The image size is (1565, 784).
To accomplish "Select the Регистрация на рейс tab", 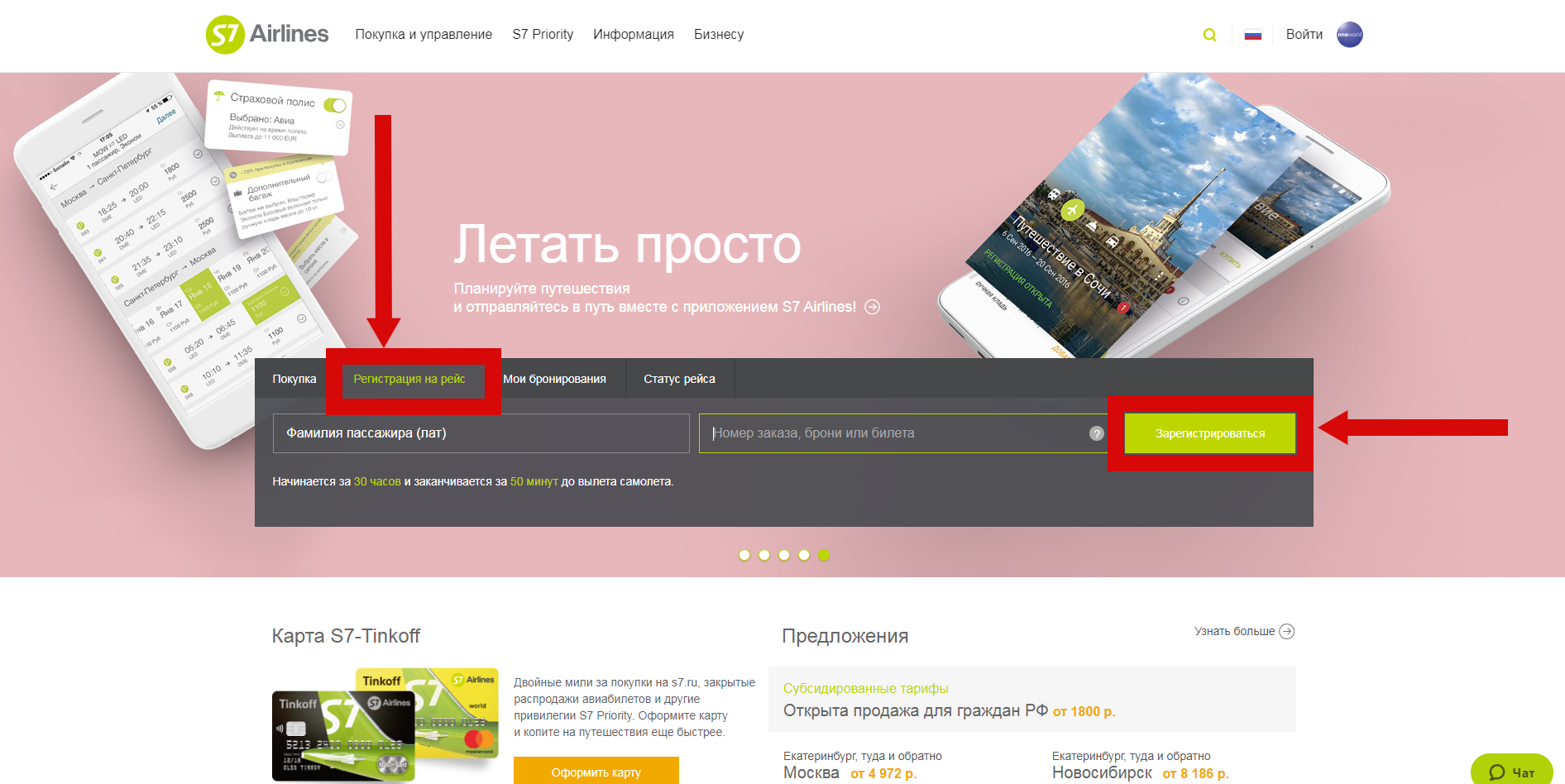I will point(409,379).
